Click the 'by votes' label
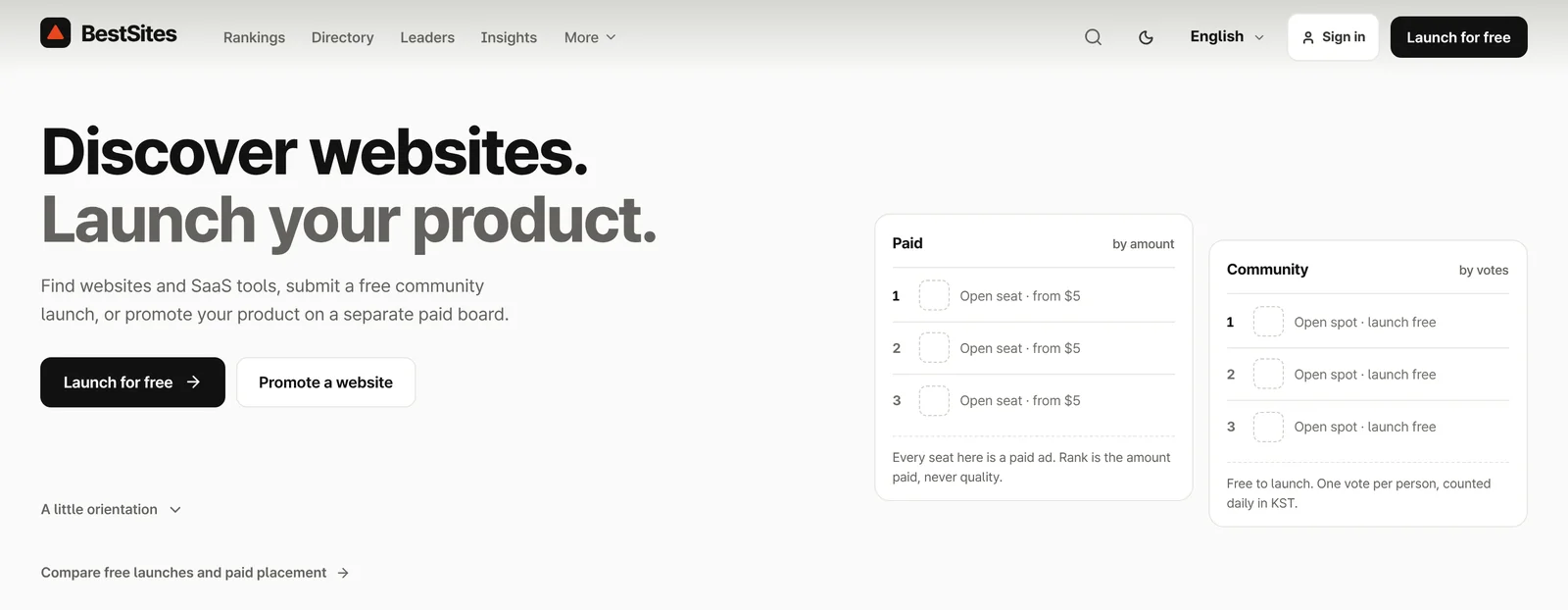Screen dimensions: 1568x610 (1484, 270)
